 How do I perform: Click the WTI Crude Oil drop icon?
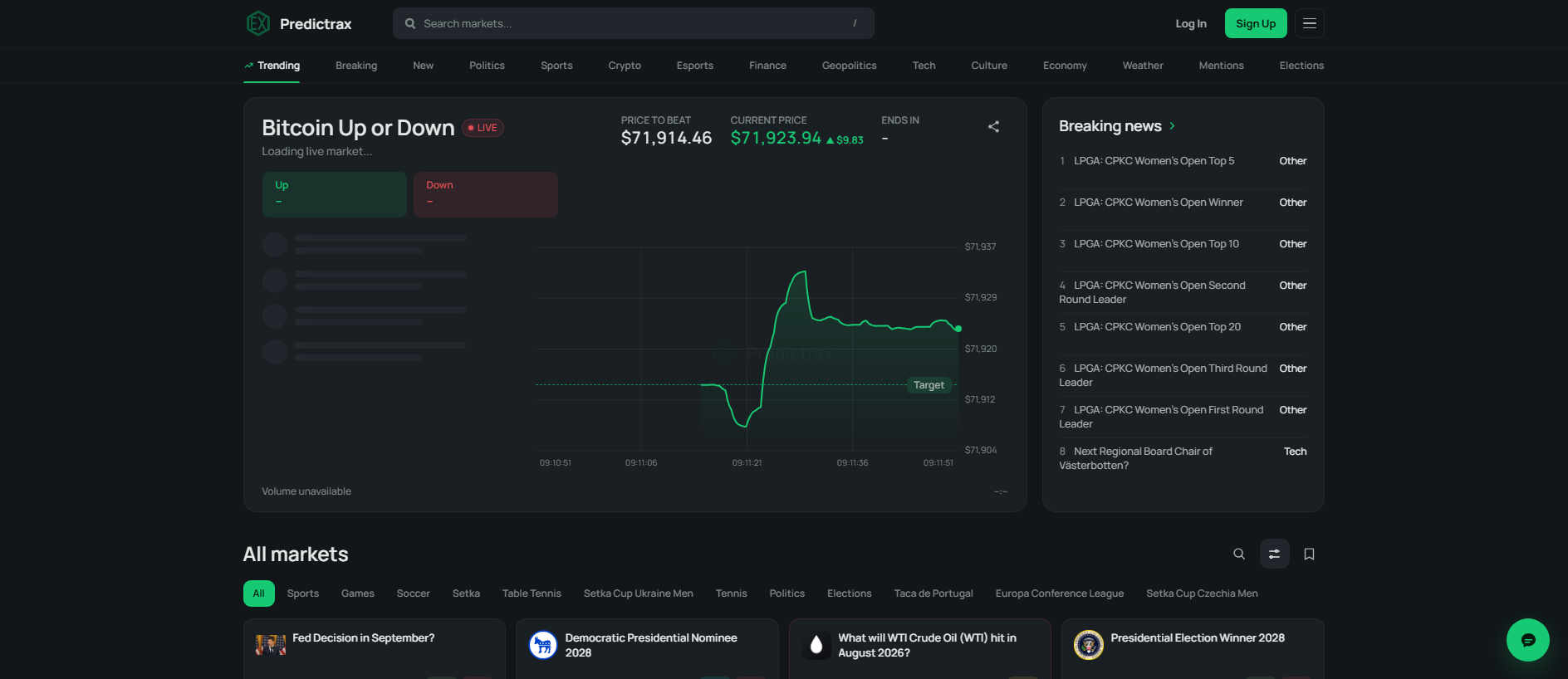(x=816, y=645)
